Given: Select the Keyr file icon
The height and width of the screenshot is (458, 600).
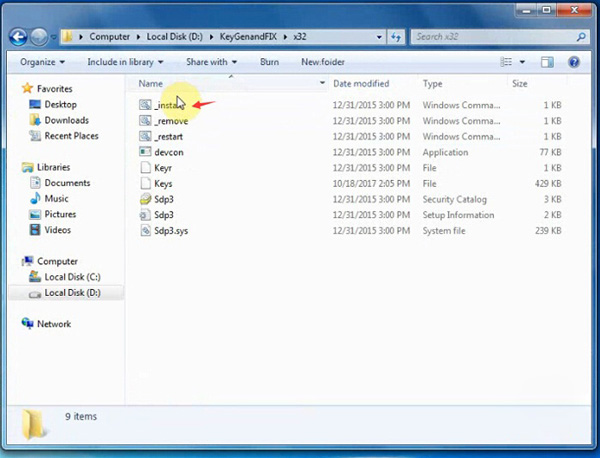Looking at the screenshot, I should click(x=145, y=168).
